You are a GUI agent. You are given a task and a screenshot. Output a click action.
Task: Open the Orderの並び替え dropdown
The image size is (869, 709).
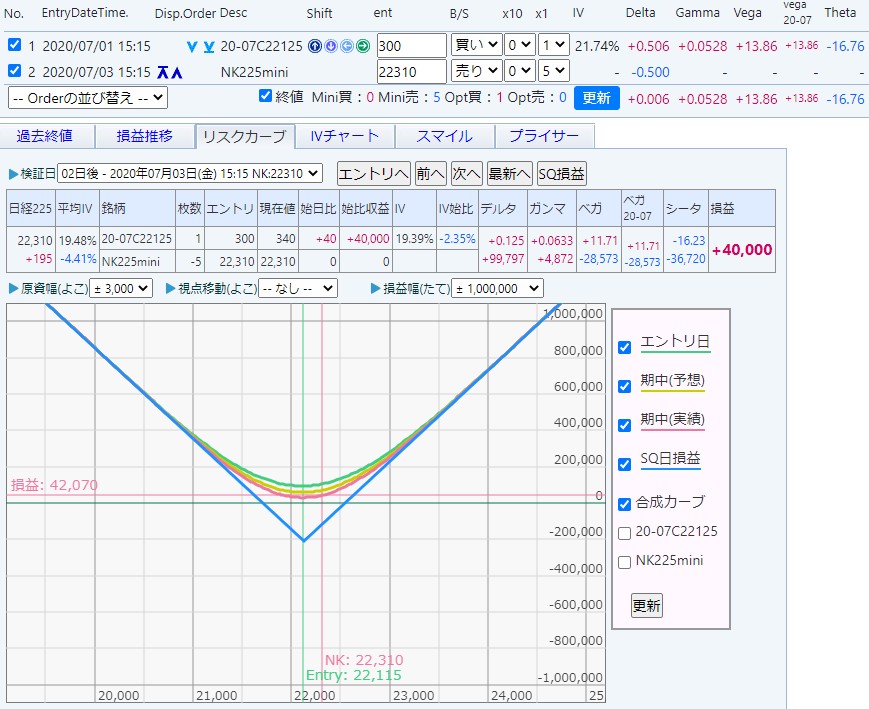pos(88,98)
